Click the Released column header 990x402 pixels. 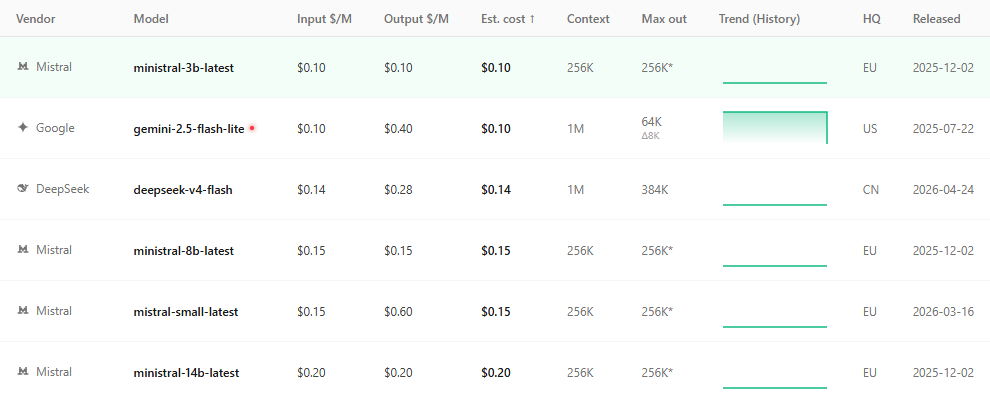coord(936,19)
